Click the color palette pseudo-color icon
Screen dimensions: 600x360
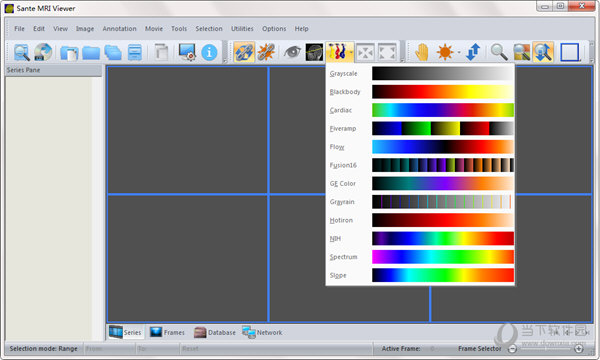337,52
